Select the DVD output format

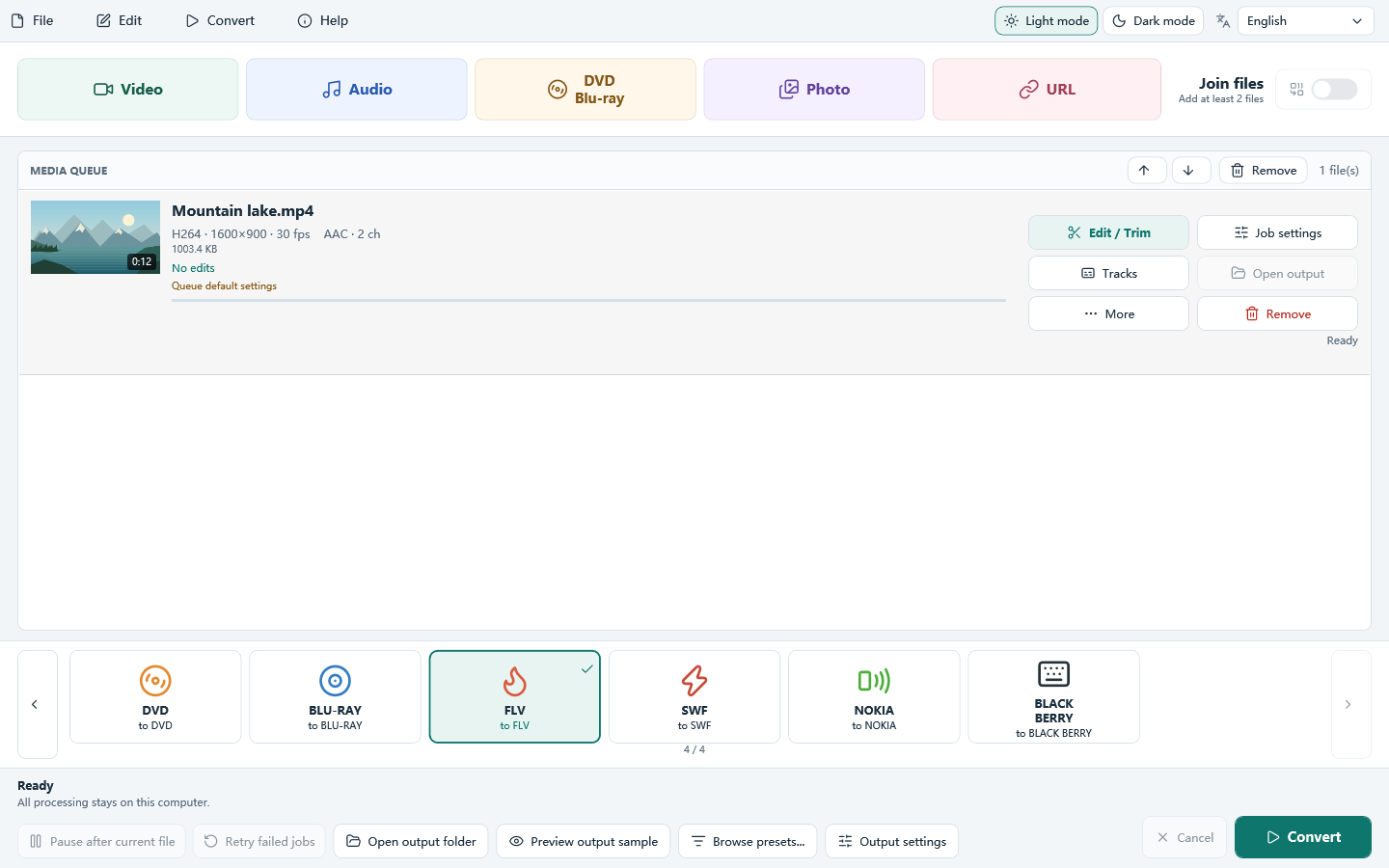(x=155, y=696)
